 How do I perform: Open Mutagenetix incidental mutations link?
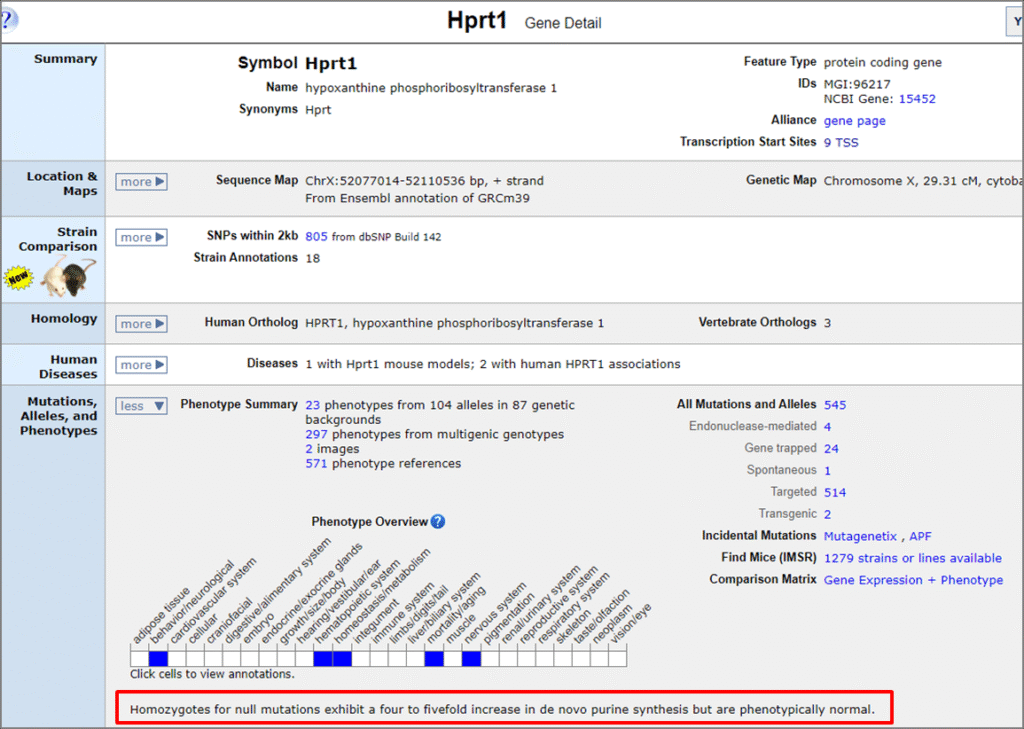(861, 536)
